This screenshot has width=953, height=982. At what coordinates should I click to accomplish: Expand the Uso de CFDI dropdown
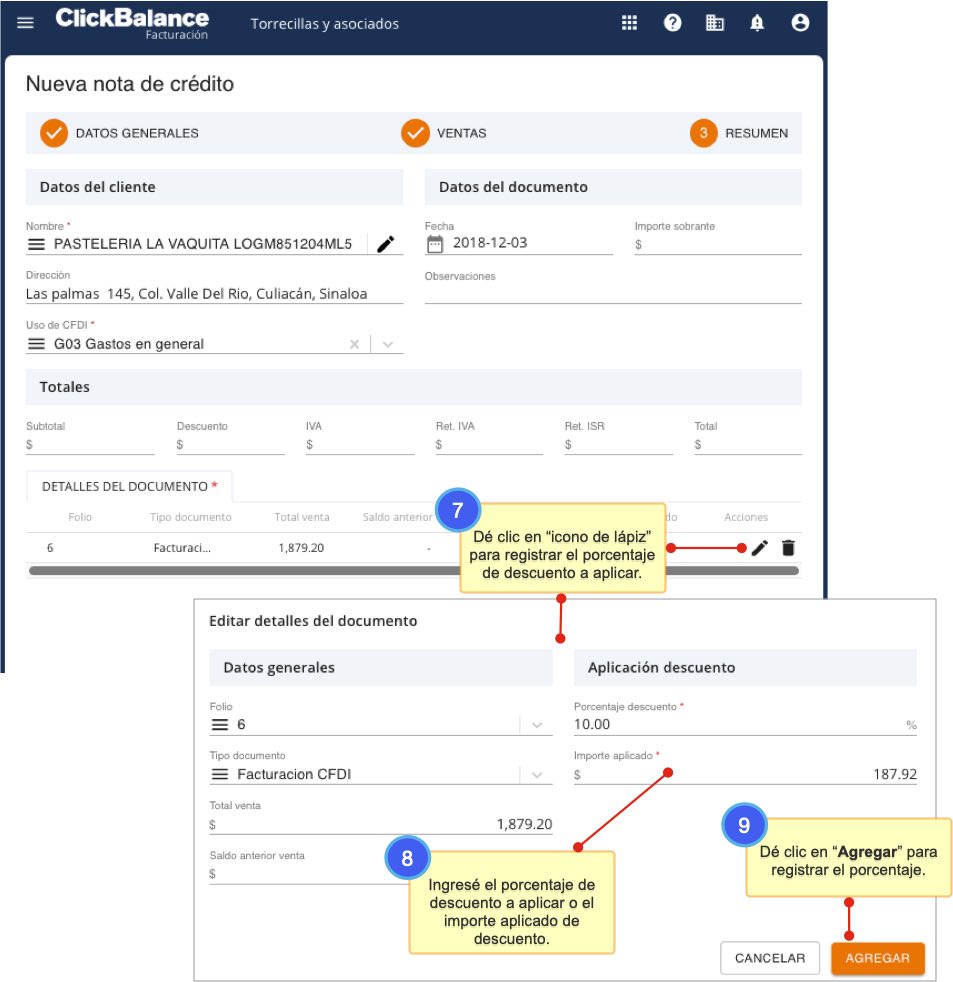click(x=388, y=344)
